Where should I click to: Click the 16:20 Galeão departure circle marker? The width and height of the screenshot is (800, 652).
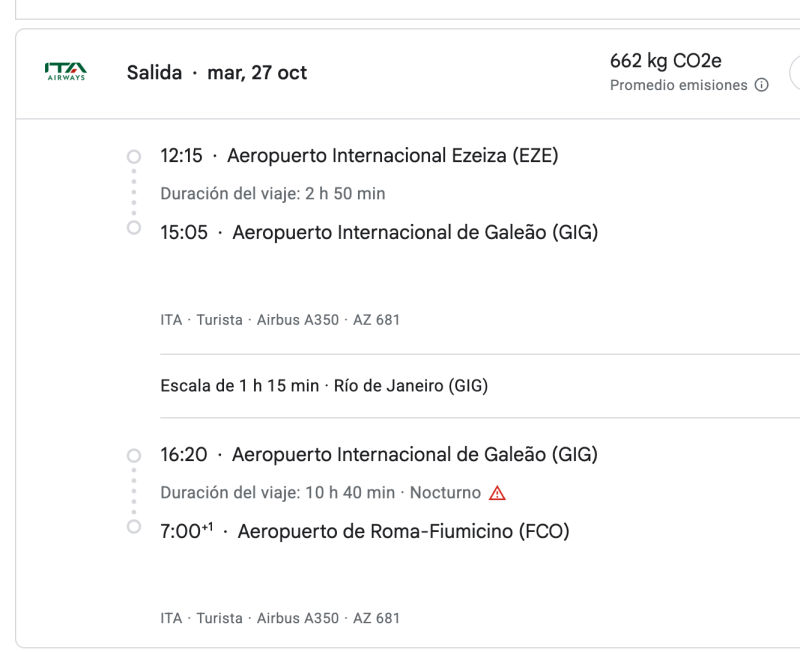tap(134, 455)
